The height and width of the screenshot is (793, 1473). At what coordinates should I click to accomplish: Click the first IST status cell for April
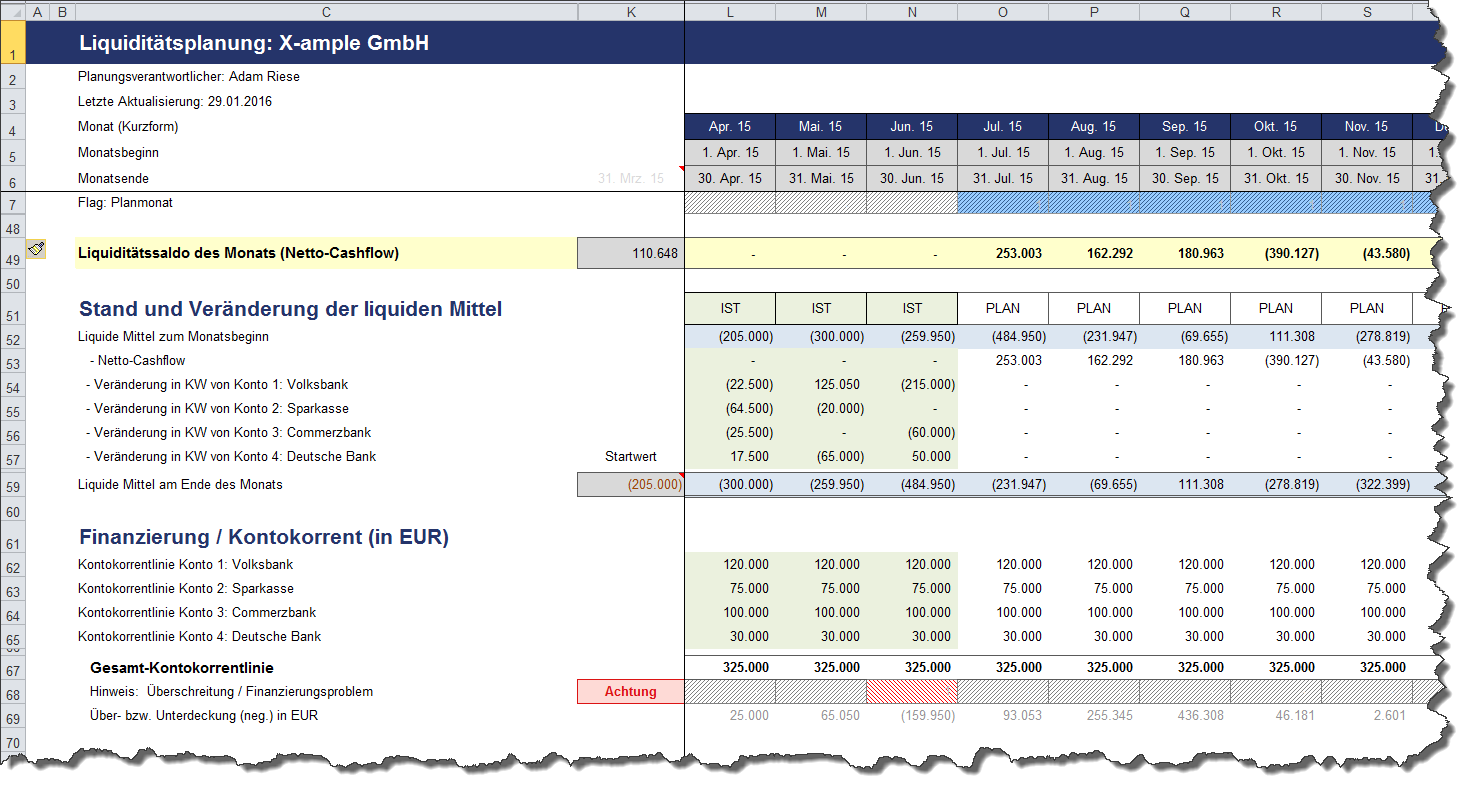click(x=729, y=308)
